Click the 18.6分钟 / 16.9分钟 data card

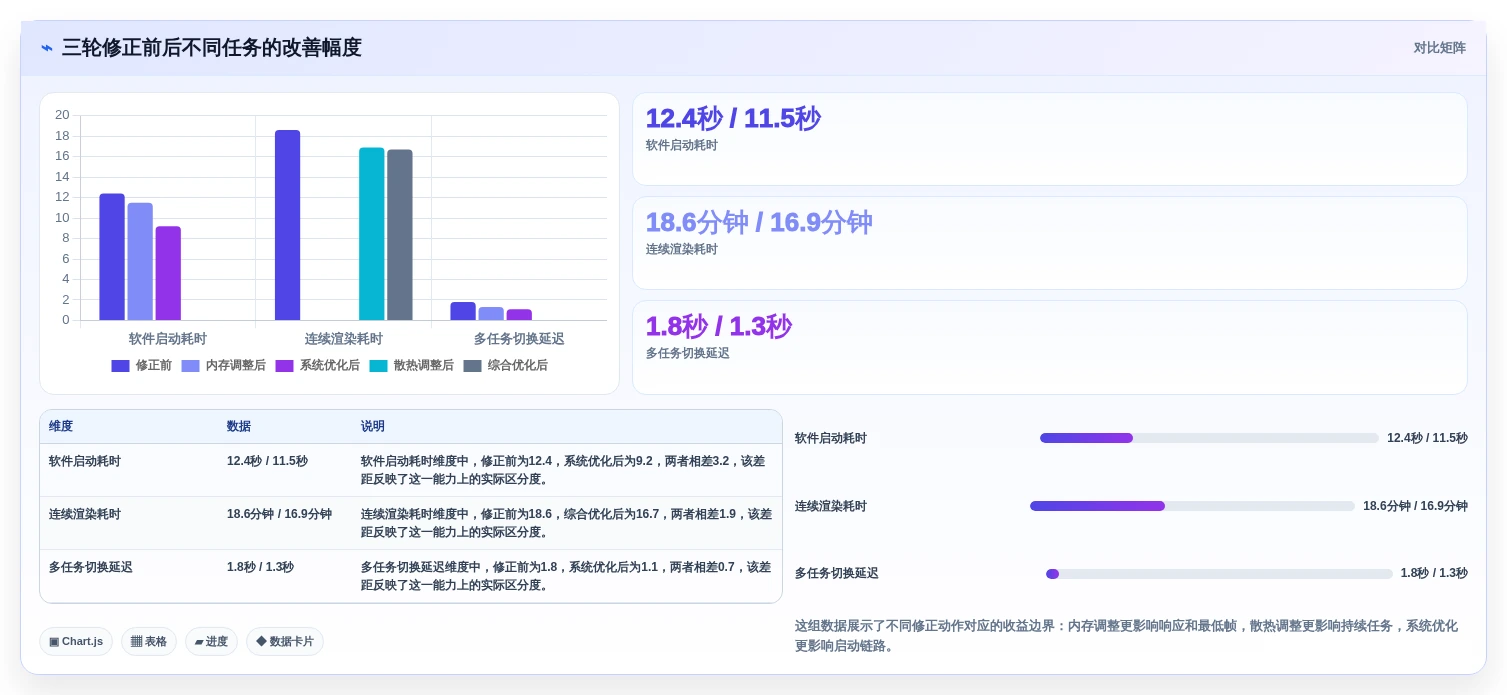(1050, 243)
